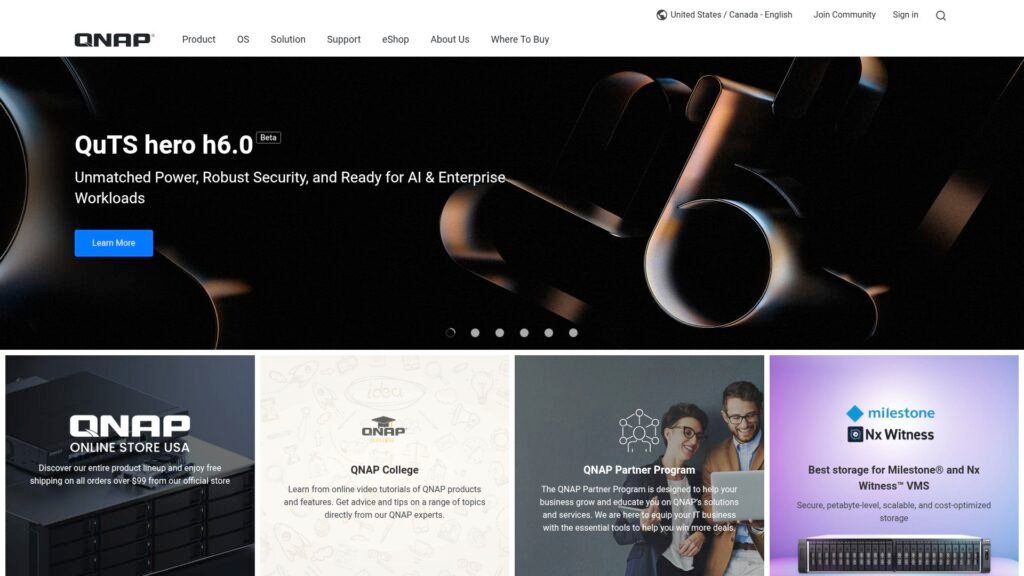1024x576 pixels.
Task: Select the third carousel slide dot
Action: click(500, 332)
